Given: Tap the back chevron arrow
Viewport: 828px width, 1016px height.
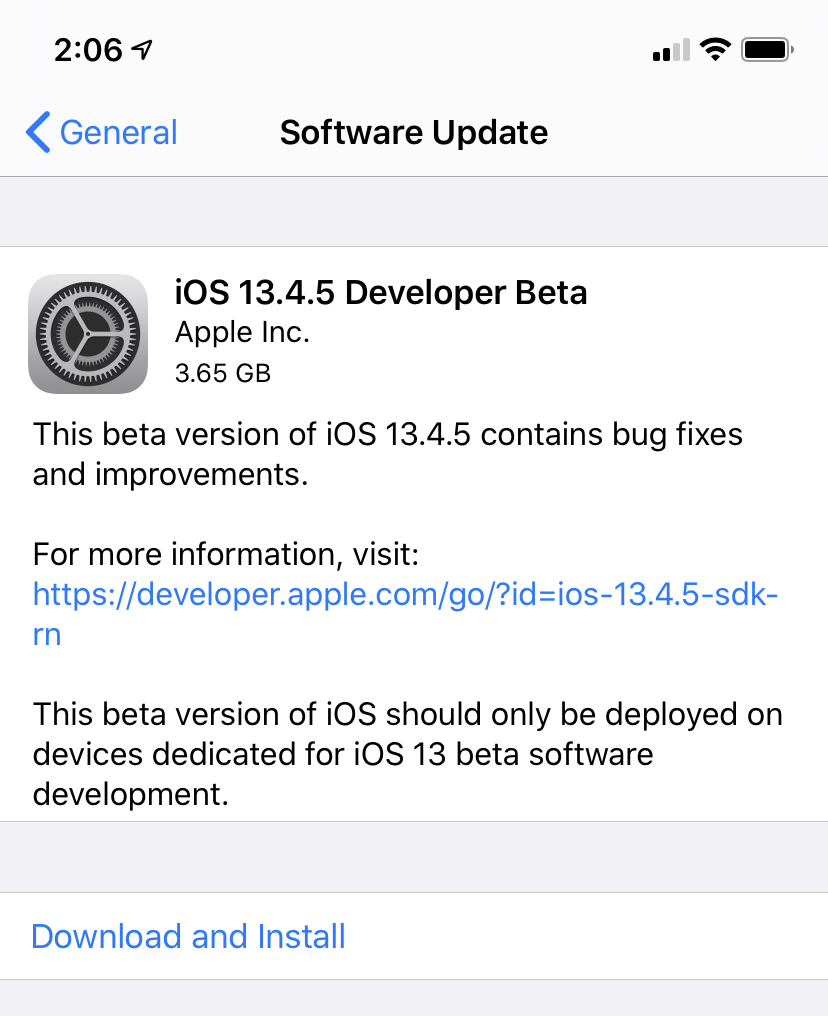Looking at the screenshot, I should pos(38,132).
